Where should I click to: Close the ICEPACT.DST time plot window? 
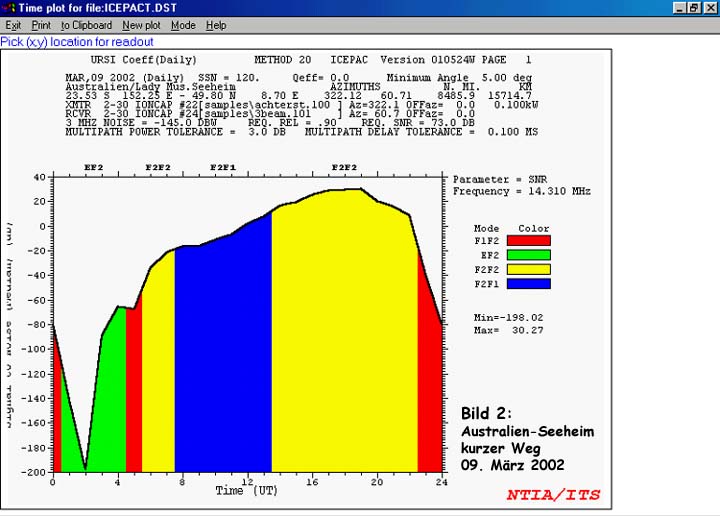tap(710, 8)
